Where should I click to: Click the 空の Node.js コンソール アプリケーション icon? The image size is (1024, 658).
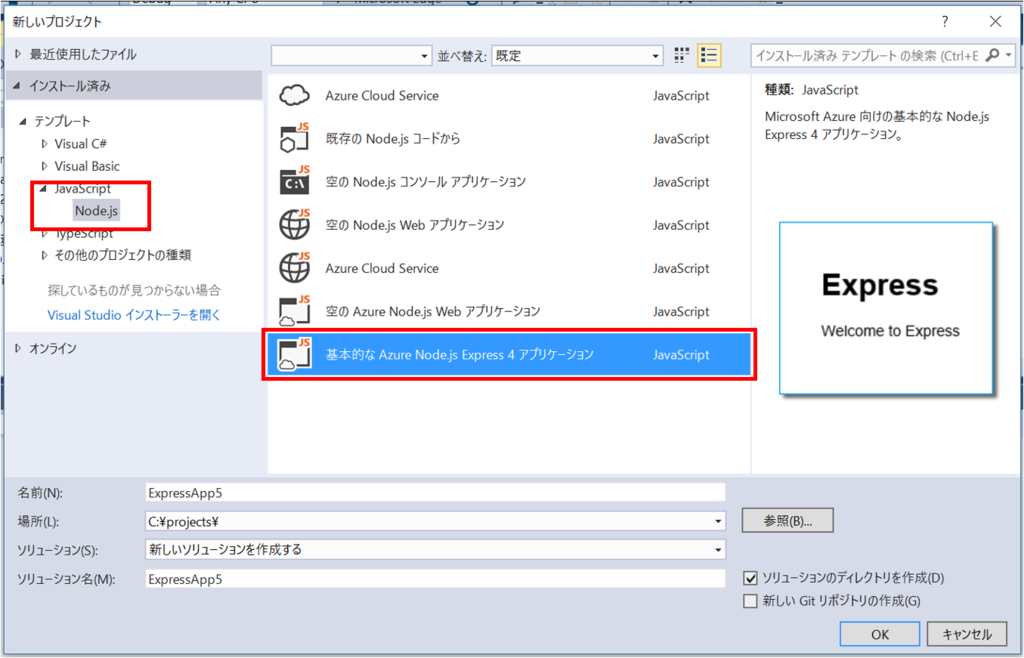pyautogui.click(x=295, y=181)
